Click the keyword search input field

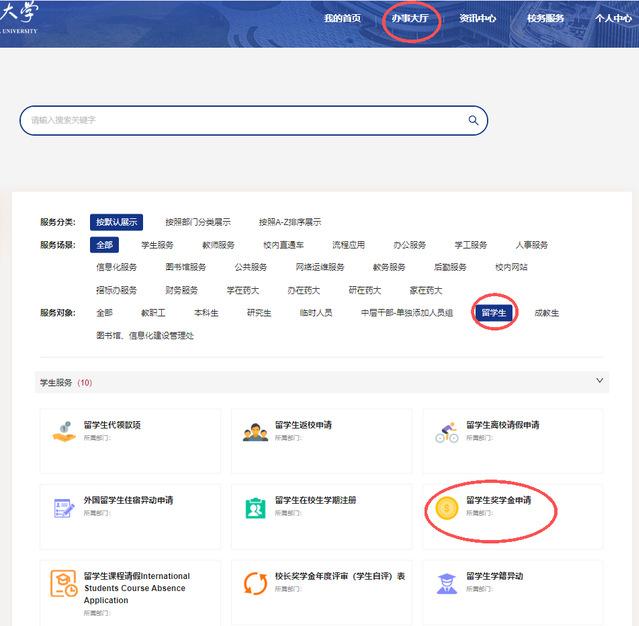tap(240, 120)
